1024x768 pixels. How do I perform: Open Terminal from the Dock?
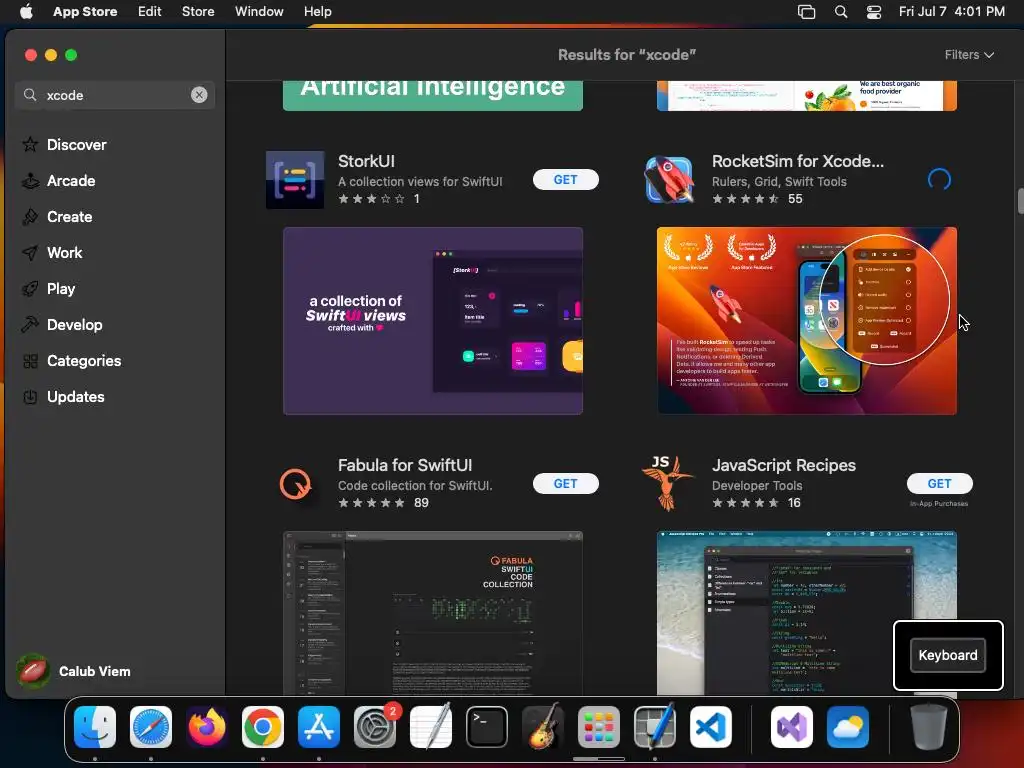[487, 727]
